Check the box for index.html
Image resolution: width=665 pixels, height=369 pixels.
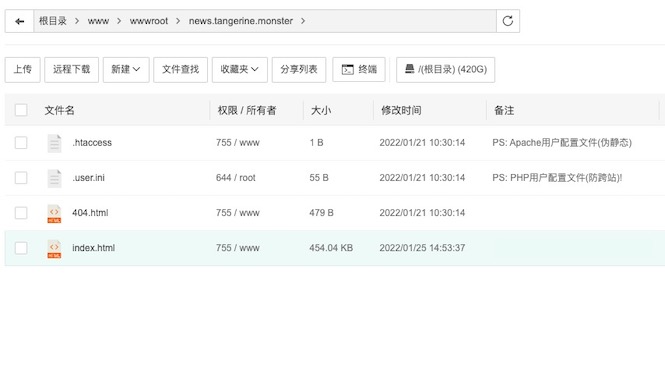click(21, 248)
